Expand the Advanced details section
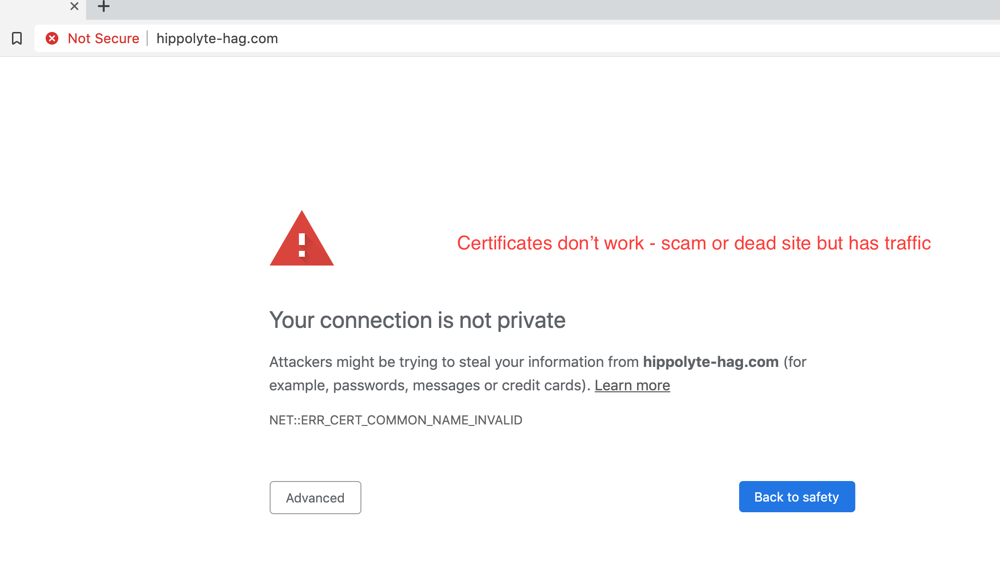Screen dimensions: 1000x571 (315, 498)
